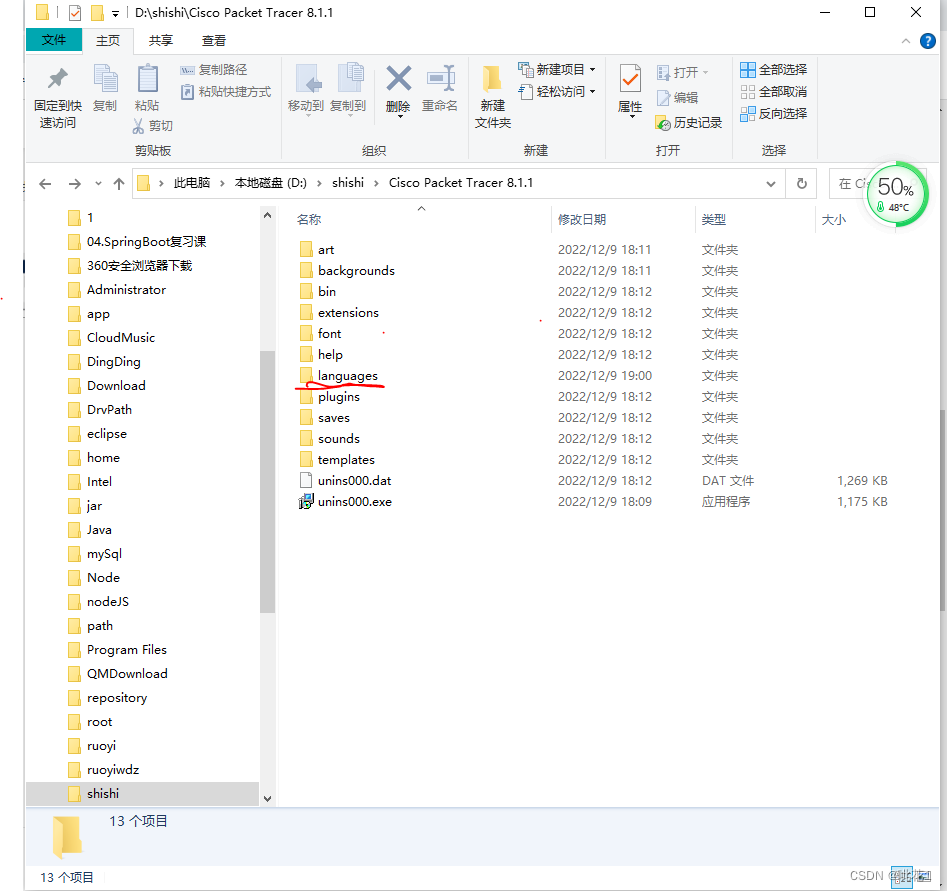This screenshot has width=947, height=891.
Task: Select Administrator folder in tree
Action: click(x=126, y=290)
